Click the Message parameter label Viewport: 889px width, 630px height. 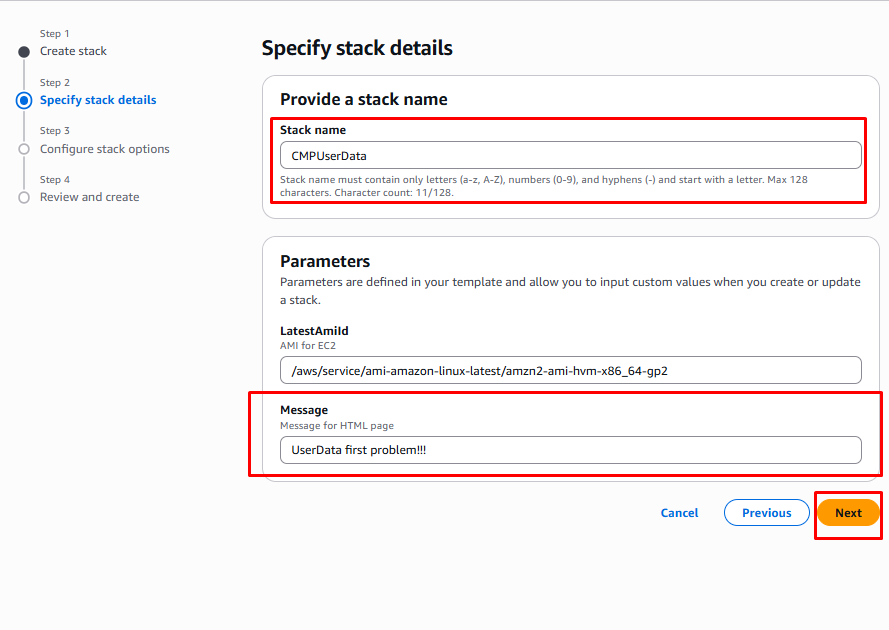tap(304, 410)
